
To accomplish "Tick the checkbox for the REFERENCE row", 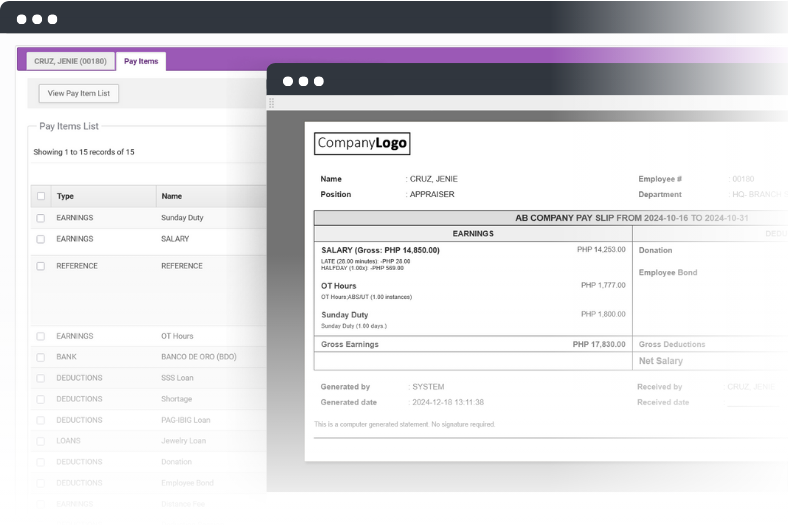I will coord(41,266).
